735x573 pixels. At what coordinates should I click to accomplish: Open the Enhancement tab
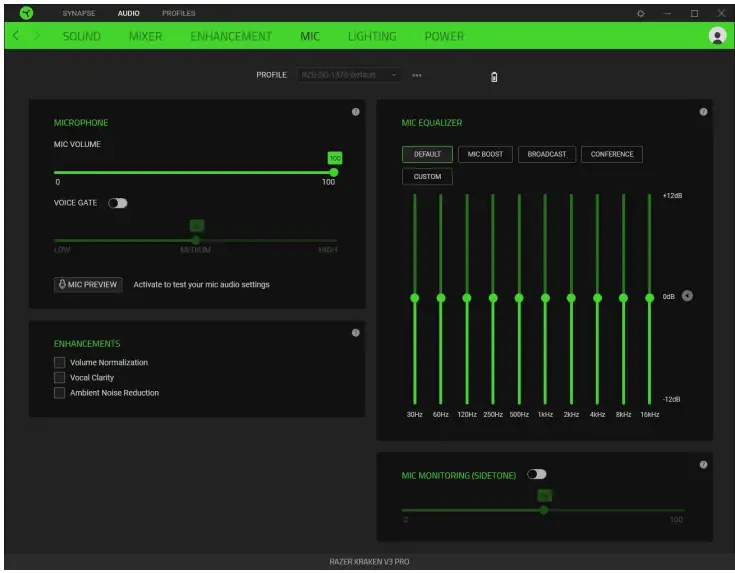[x=231, y=36]
